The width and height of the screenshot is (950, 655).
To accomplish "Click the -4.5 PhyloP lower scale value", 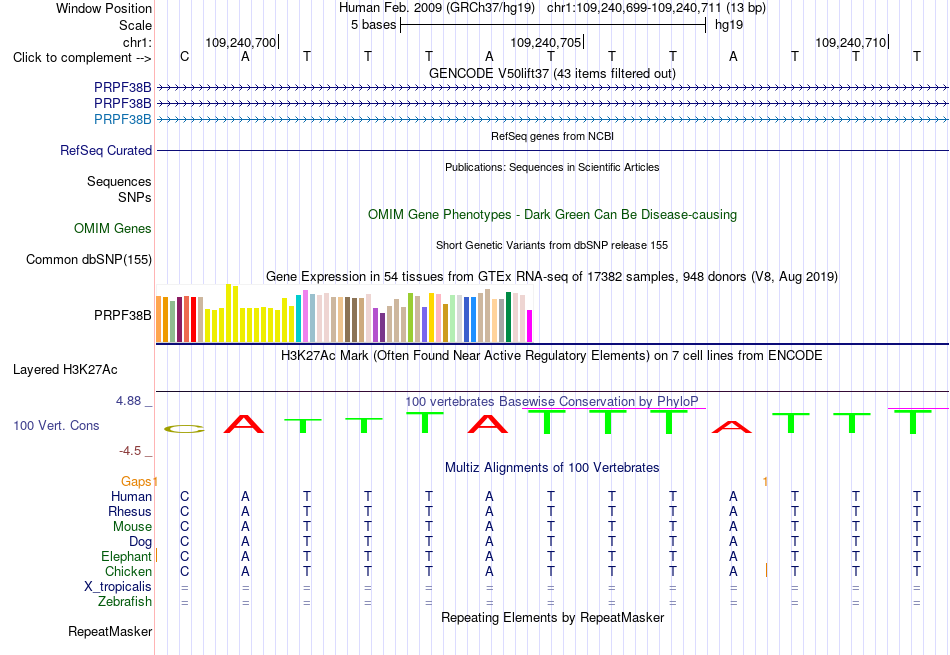I will coord(130,450).
